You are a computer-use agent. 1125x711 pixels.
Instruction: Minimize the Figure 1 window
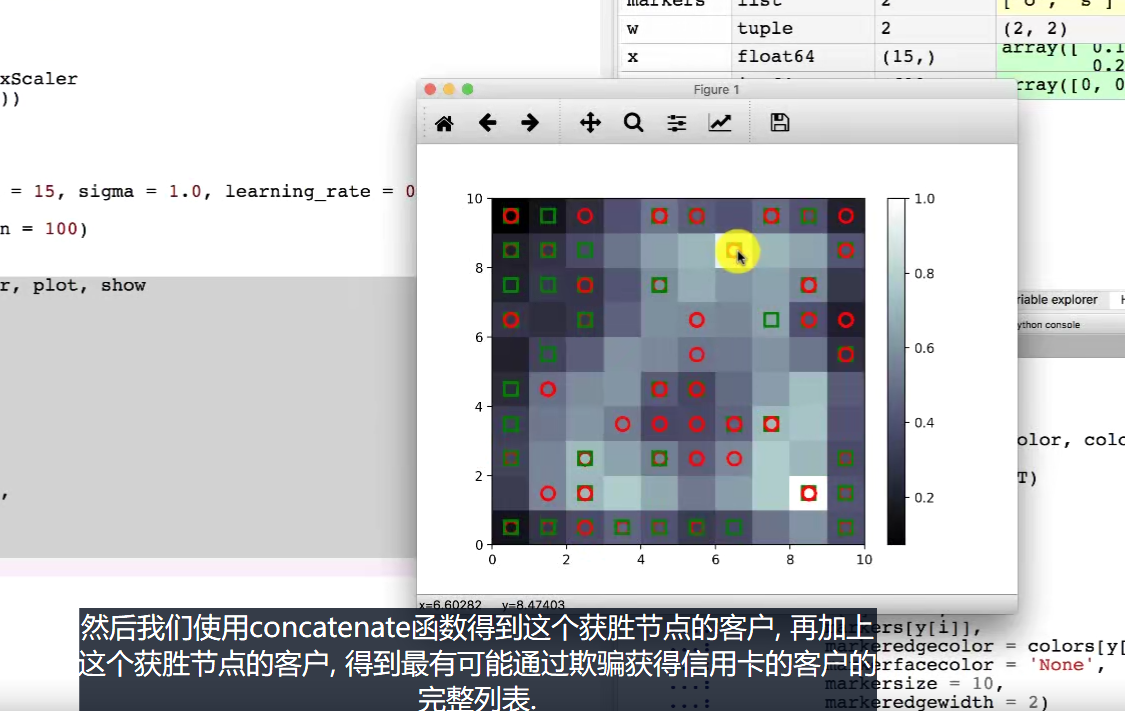coord(449,89)
